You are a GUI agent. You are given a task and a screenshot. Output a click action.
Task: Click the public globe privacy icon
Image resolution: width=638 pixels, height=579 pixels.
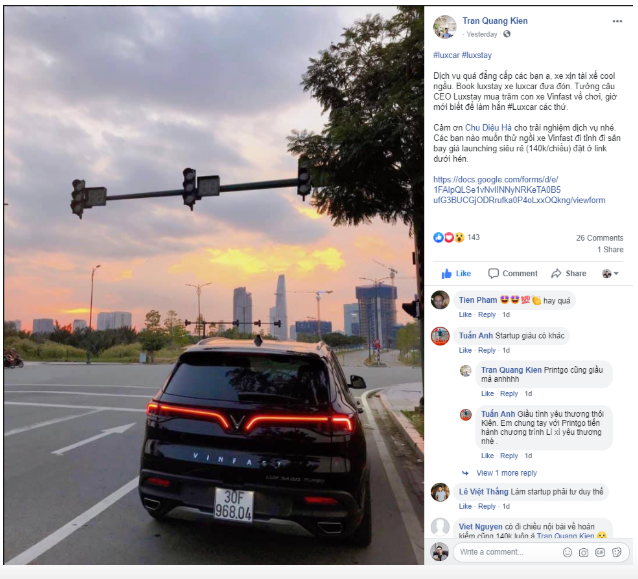pyautogui.click(x=507, y=34)
